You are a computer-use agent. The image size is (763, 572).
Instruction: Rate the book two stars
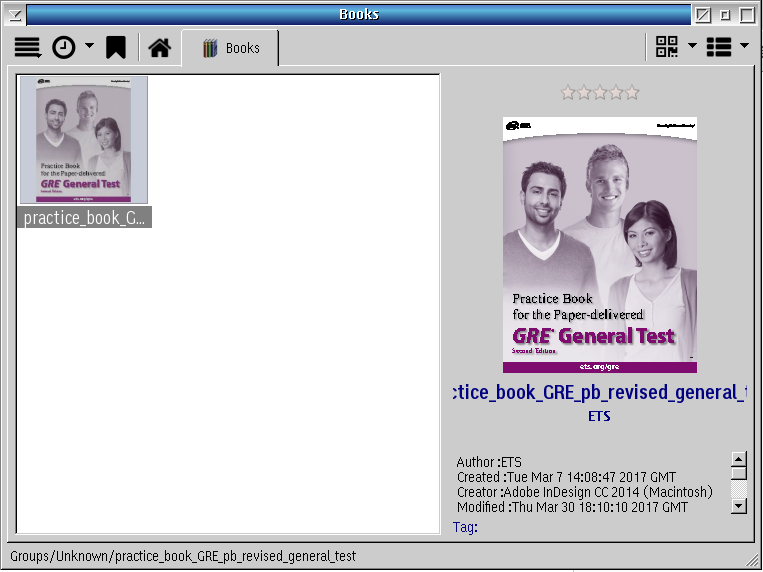[584, 92]
